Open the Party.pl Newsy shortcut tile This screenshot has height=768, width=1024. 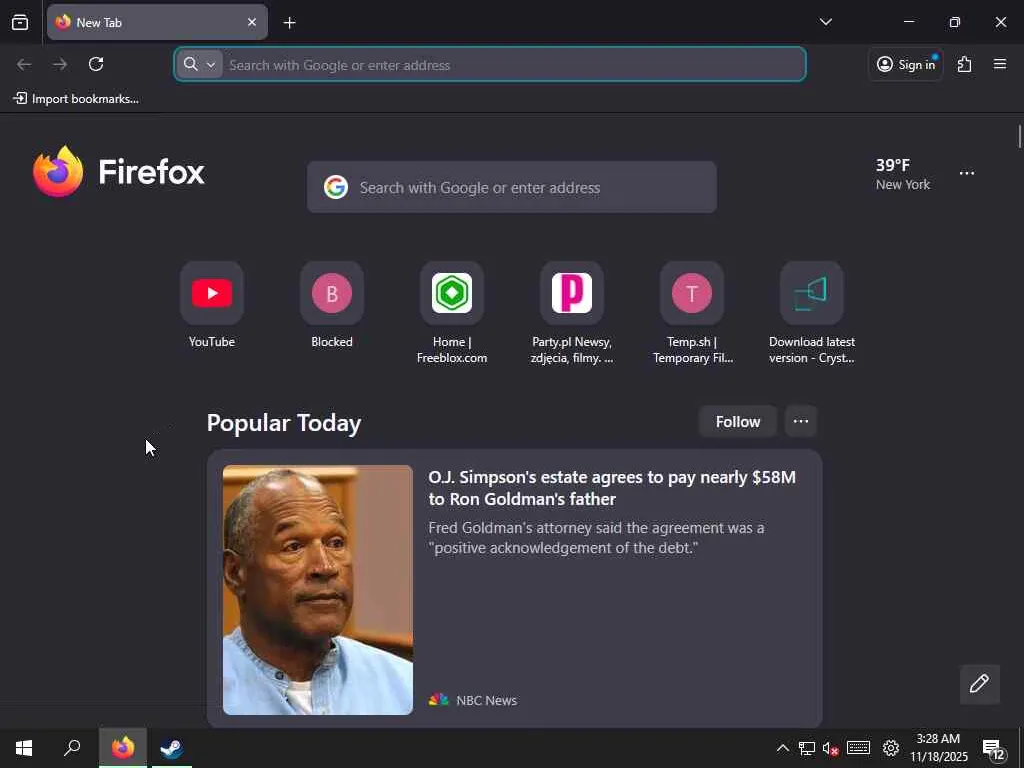(x=572, y=313)
